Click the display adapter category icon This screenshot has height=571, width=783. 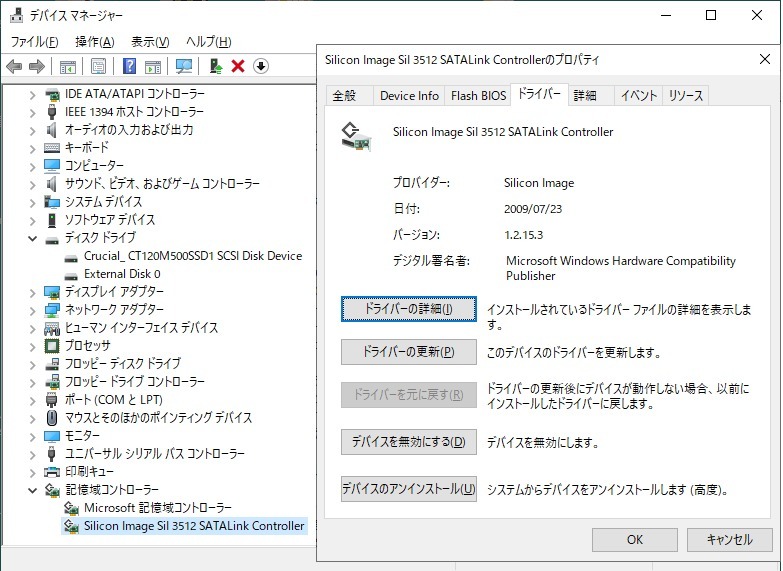coord(52,292)
